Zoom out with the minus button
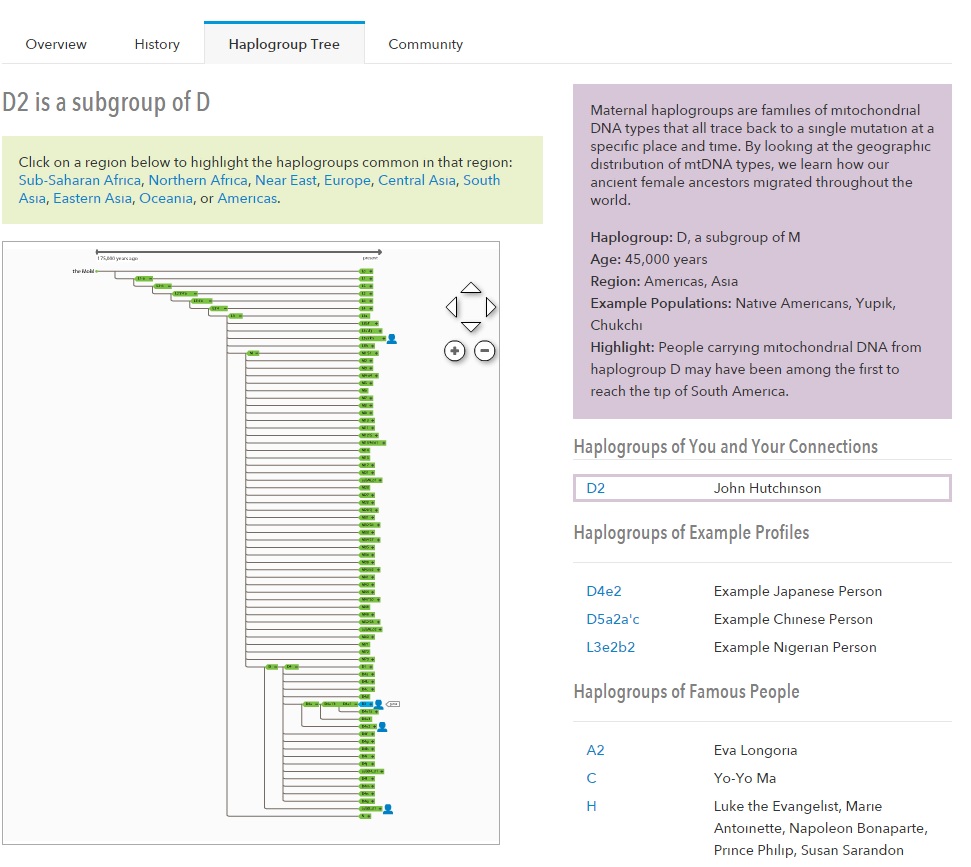The height and width of the screenshot is (867, 971). click(485, 350)
